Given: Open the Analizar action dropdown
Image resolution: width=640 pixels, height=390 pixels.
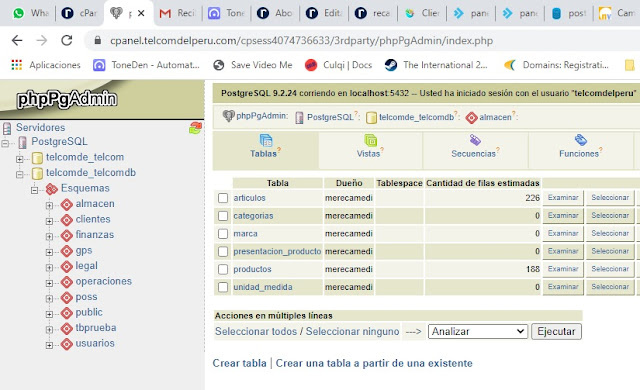Looking at the screenshot, I should (x=478, y=331).
